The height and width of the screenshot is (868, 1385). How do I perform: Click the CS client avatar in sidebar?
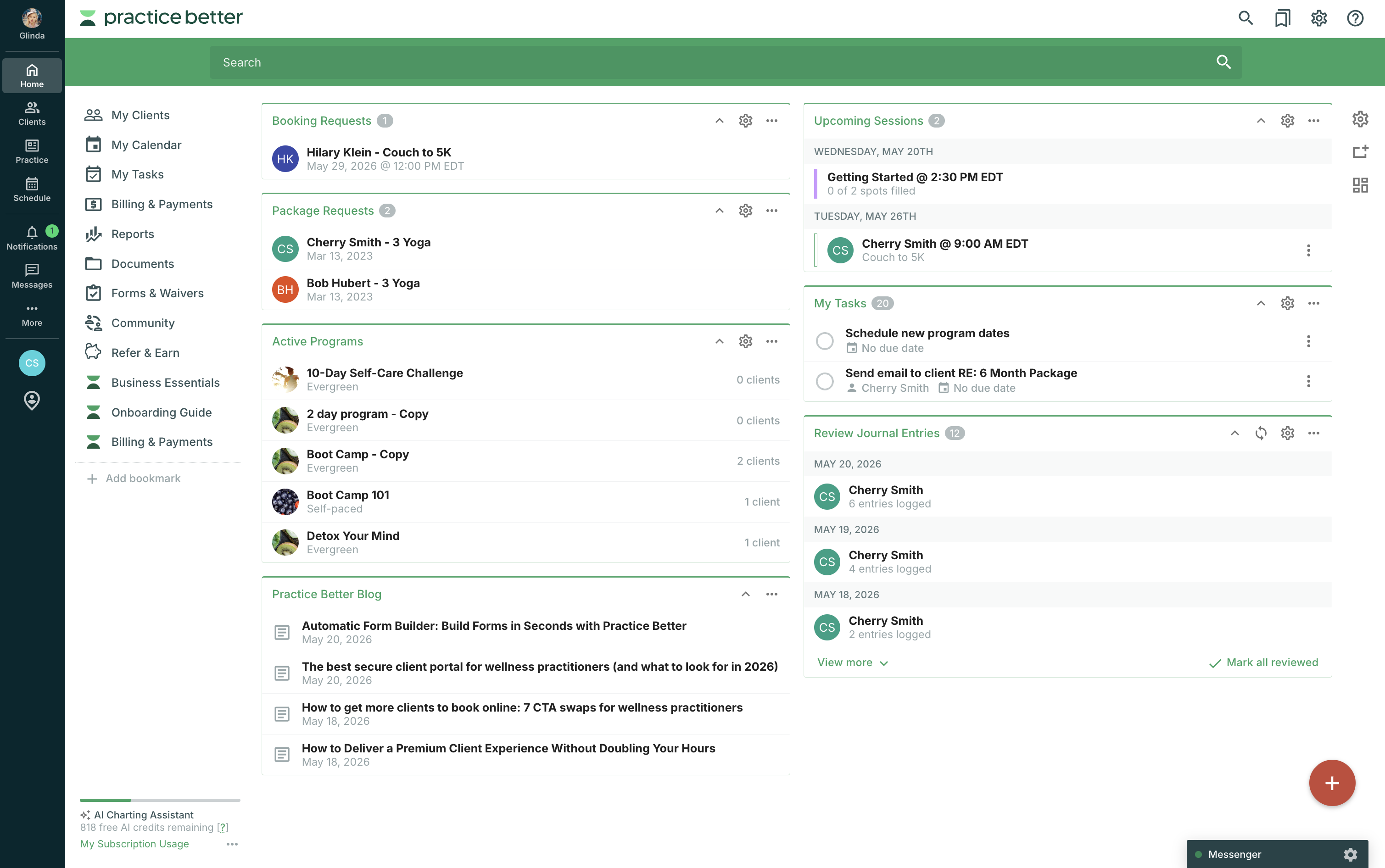32,363
